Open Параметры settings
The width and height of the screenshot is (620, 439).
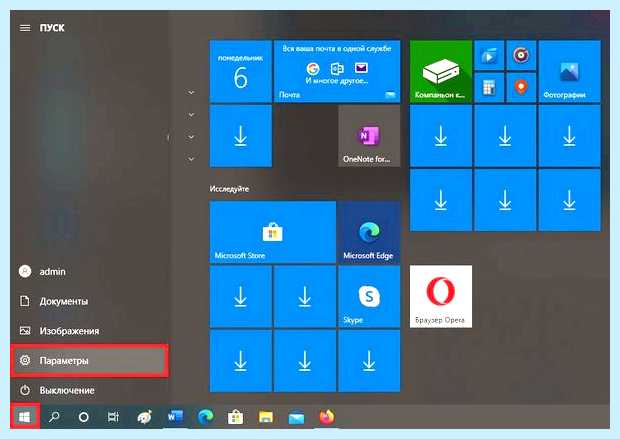[x=89, y=361]
